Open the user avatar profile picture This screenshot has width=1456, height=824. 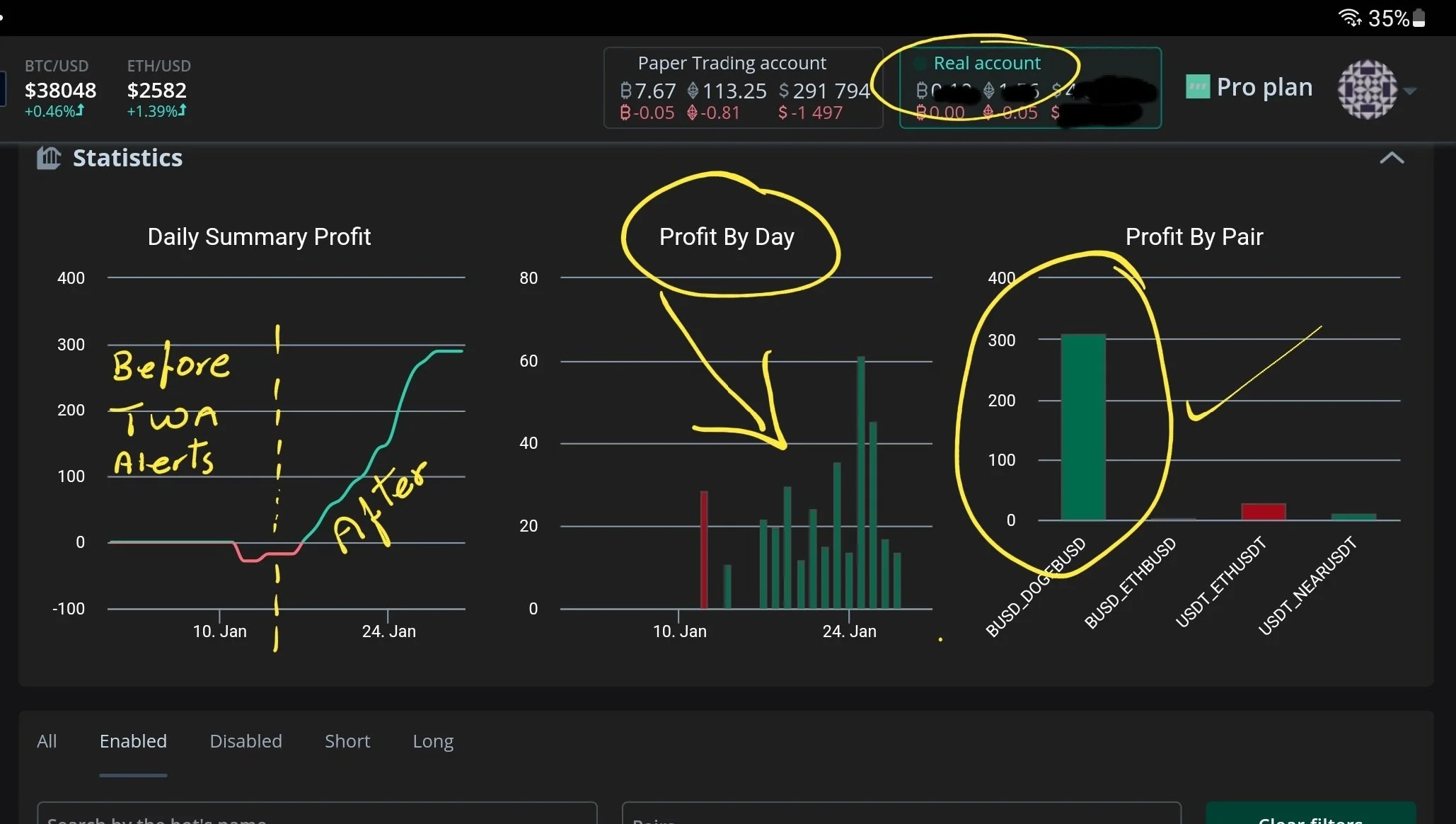[1367, 89]
